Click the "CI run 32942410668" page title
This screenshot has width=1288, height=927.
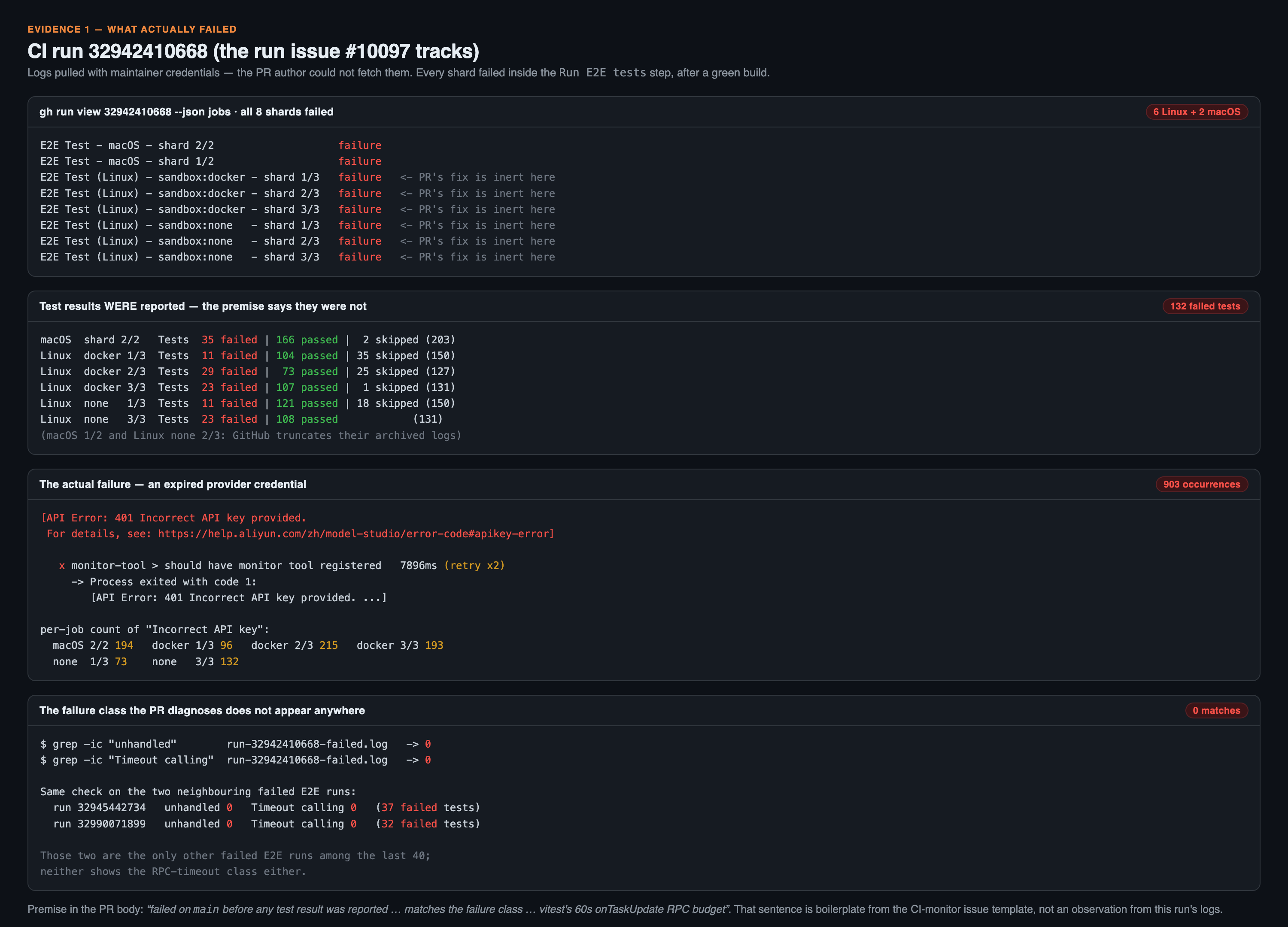click(x=253, y=51)
